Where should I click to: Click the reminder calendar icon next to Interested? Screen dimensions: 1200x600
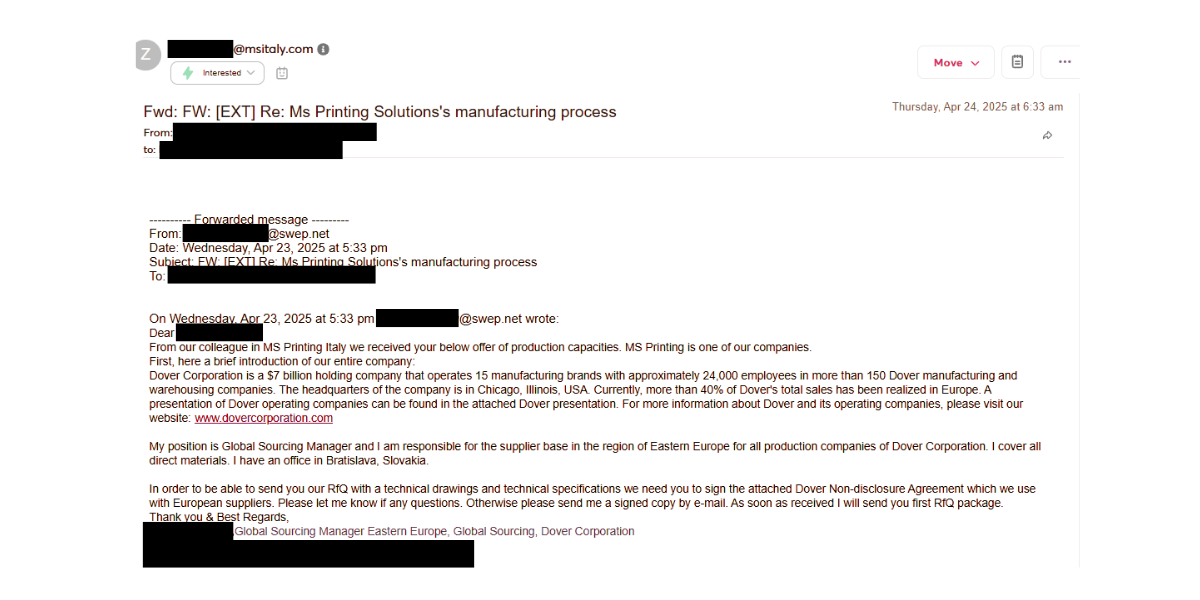tap(282, 73)
